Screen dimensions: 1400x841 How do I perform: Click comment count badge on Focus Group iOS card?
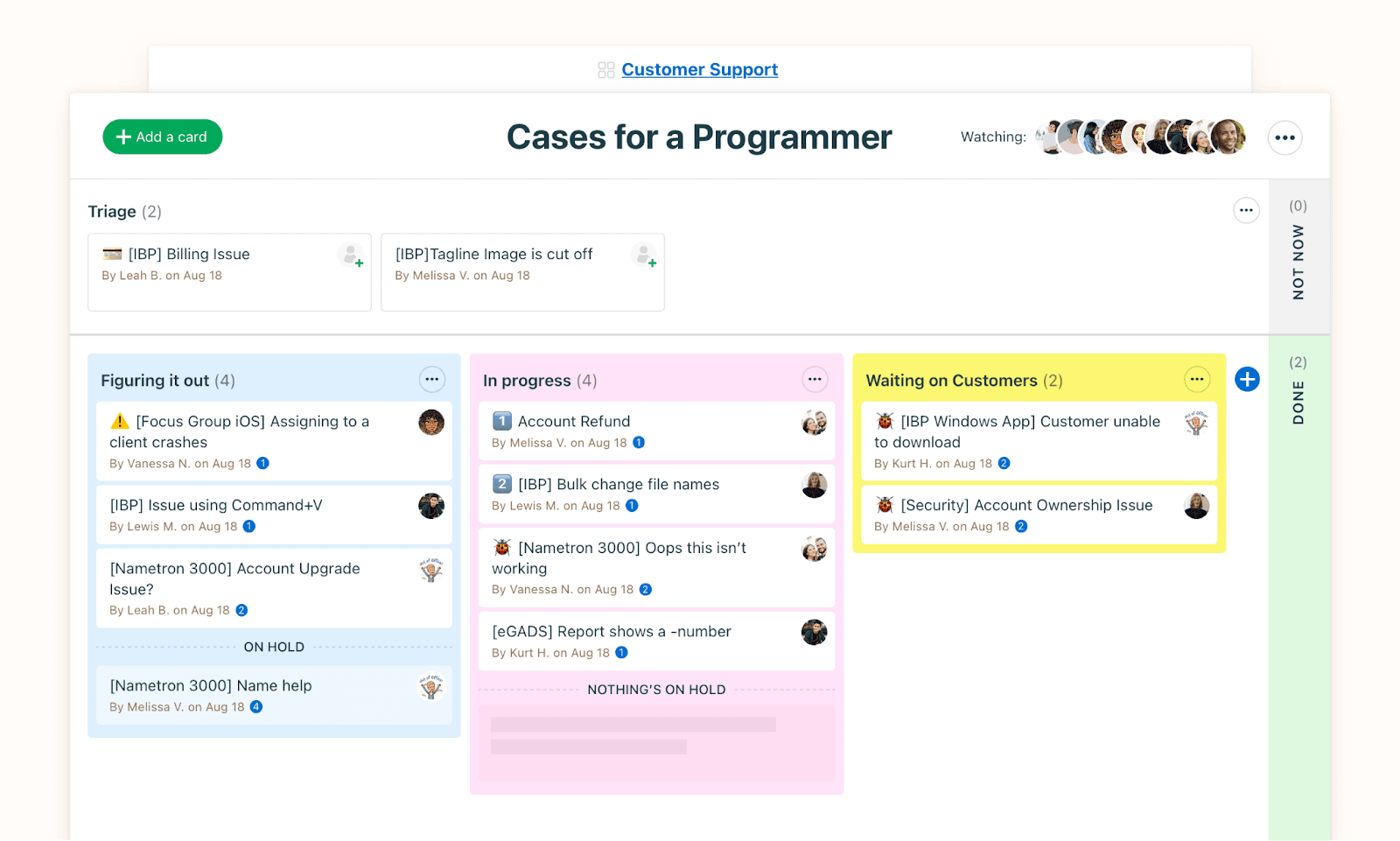coord(262,463)
